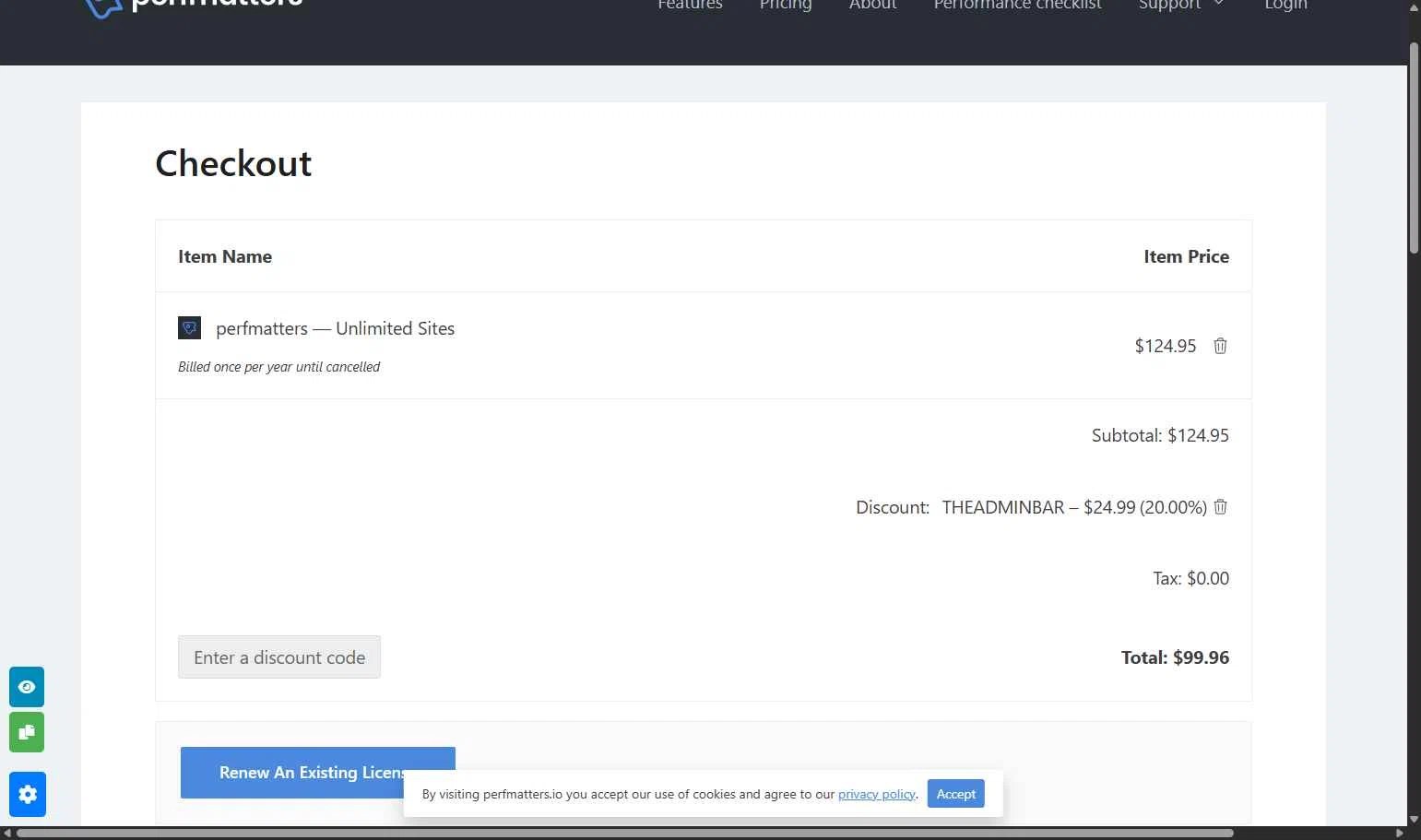Remove THEADMINBAR discount with trash icon
This screenshot has height=840, width=1421.
(1220, 507)
